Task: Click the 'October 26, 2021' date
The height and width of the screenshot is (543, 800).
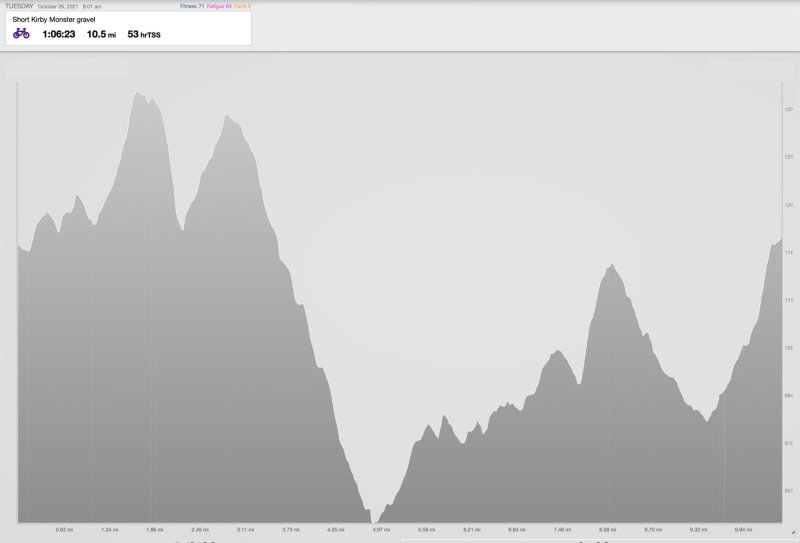Action: [x=58, y=7]
